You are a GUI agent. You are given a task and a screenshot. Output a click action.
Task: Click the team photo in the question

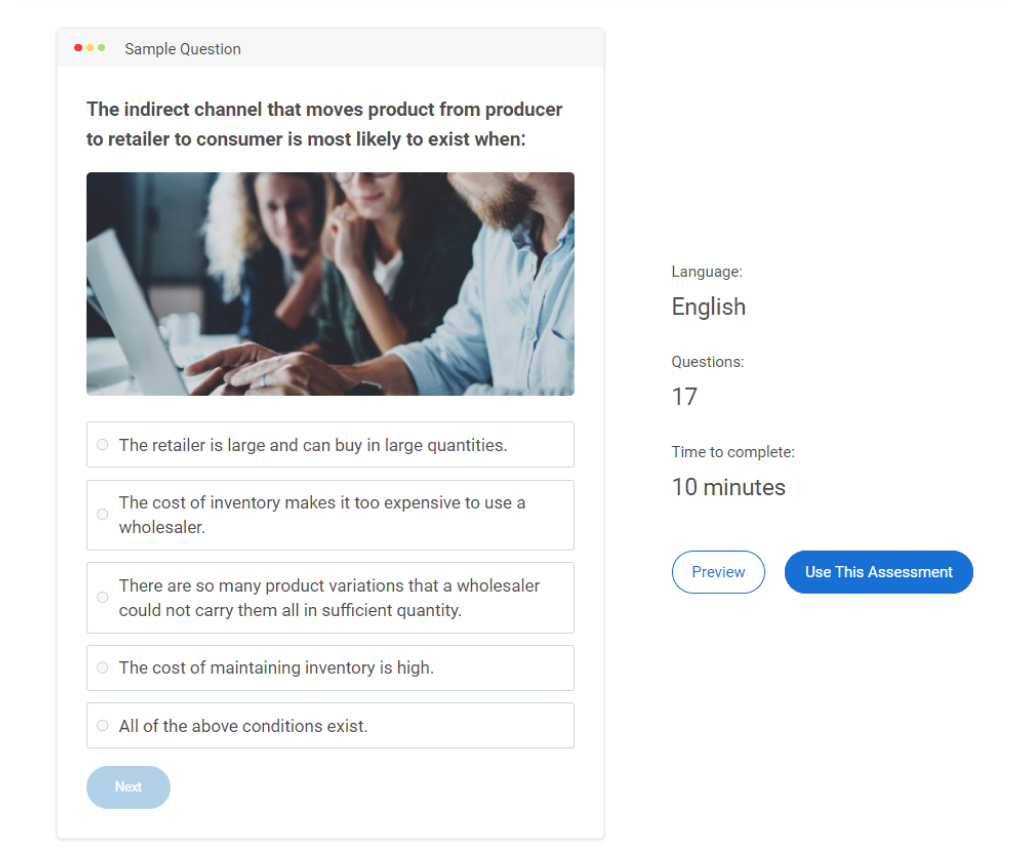coord(330,283)
